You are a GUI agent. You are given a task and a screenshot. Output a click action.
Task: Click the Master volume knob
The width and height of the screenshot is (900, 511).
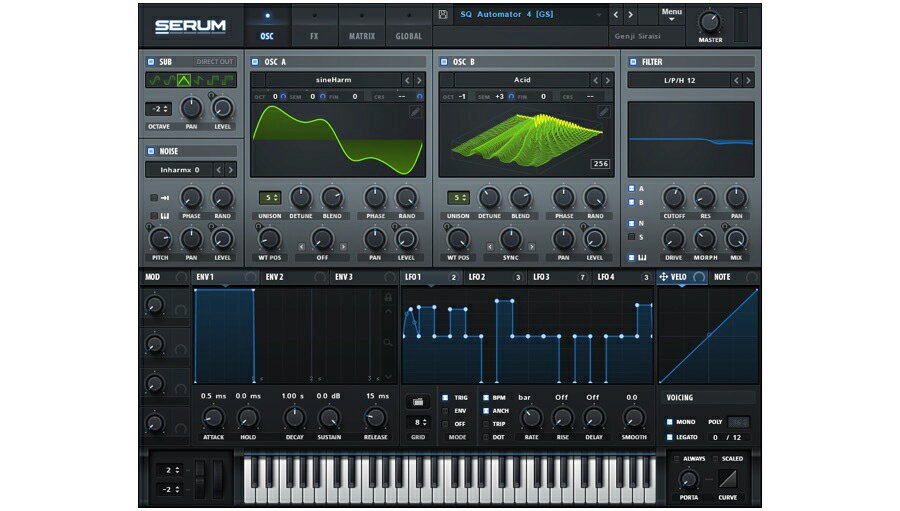(x=710, y=22)
